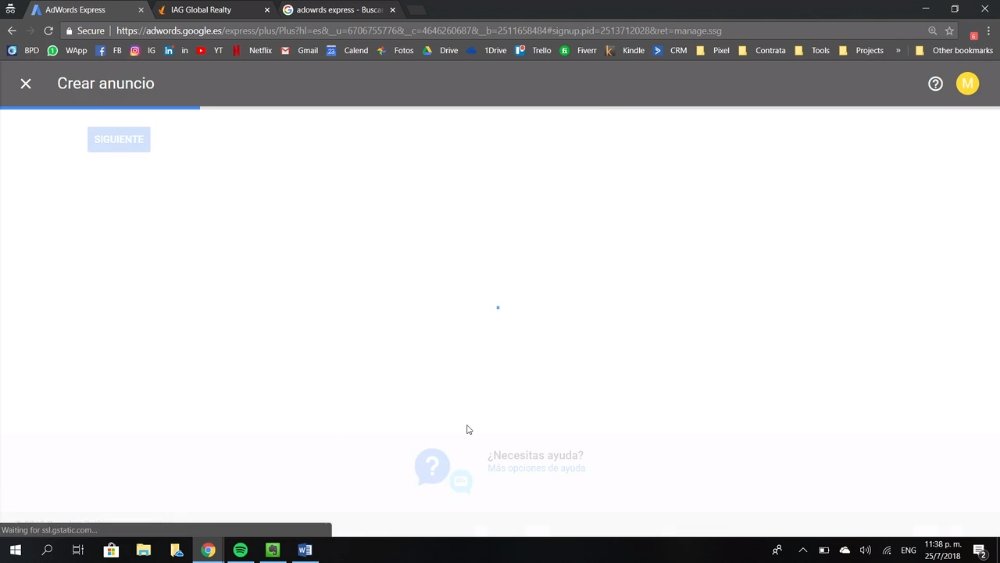
Task: Click the address bar URL field
Action: pyautogui.click(x=418, y=31)
